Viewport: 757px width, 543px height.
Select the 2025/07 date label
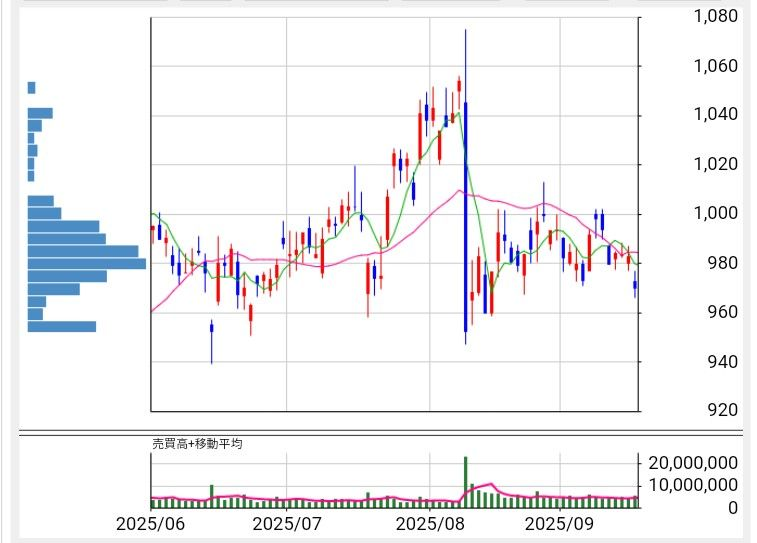(287, 524)
